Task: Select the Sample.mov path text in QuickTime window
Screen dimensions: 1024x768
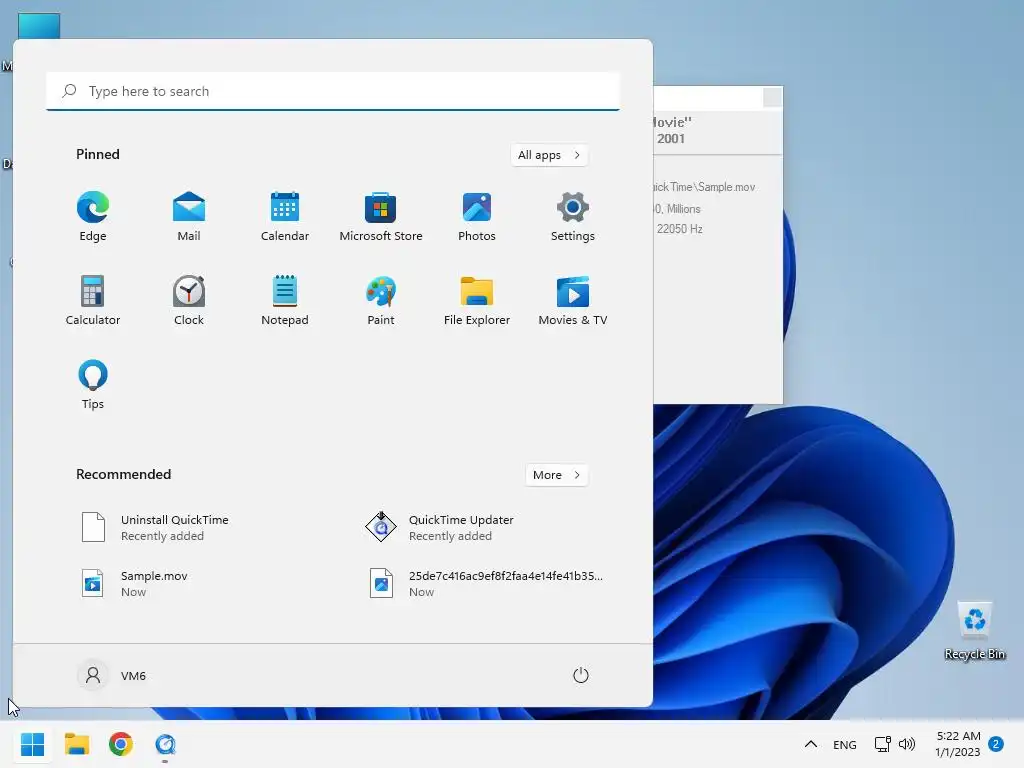Action: pyautogui.click(x=704, y=187)
